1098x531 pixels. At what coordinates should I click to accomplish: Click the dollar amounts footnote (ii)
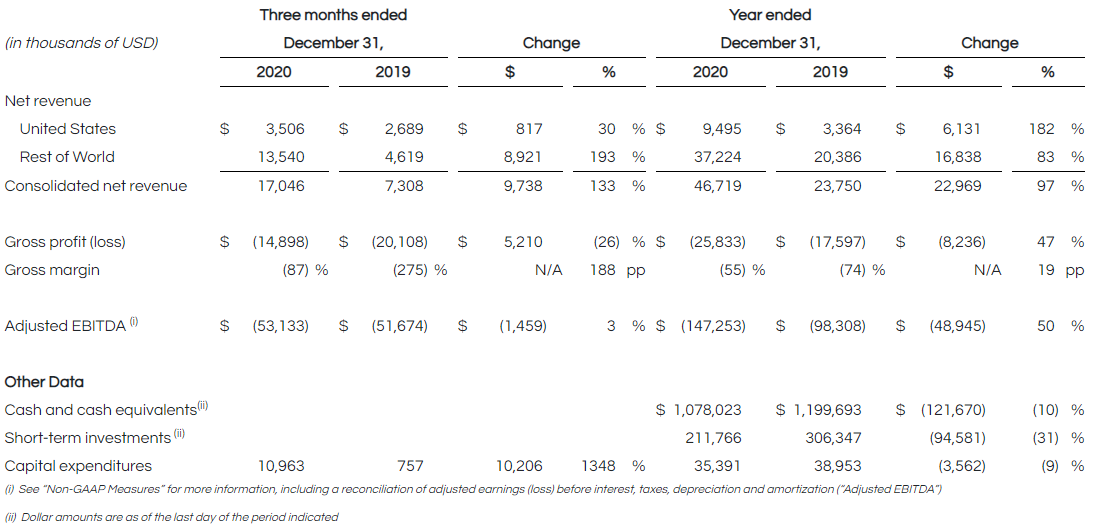171,517
